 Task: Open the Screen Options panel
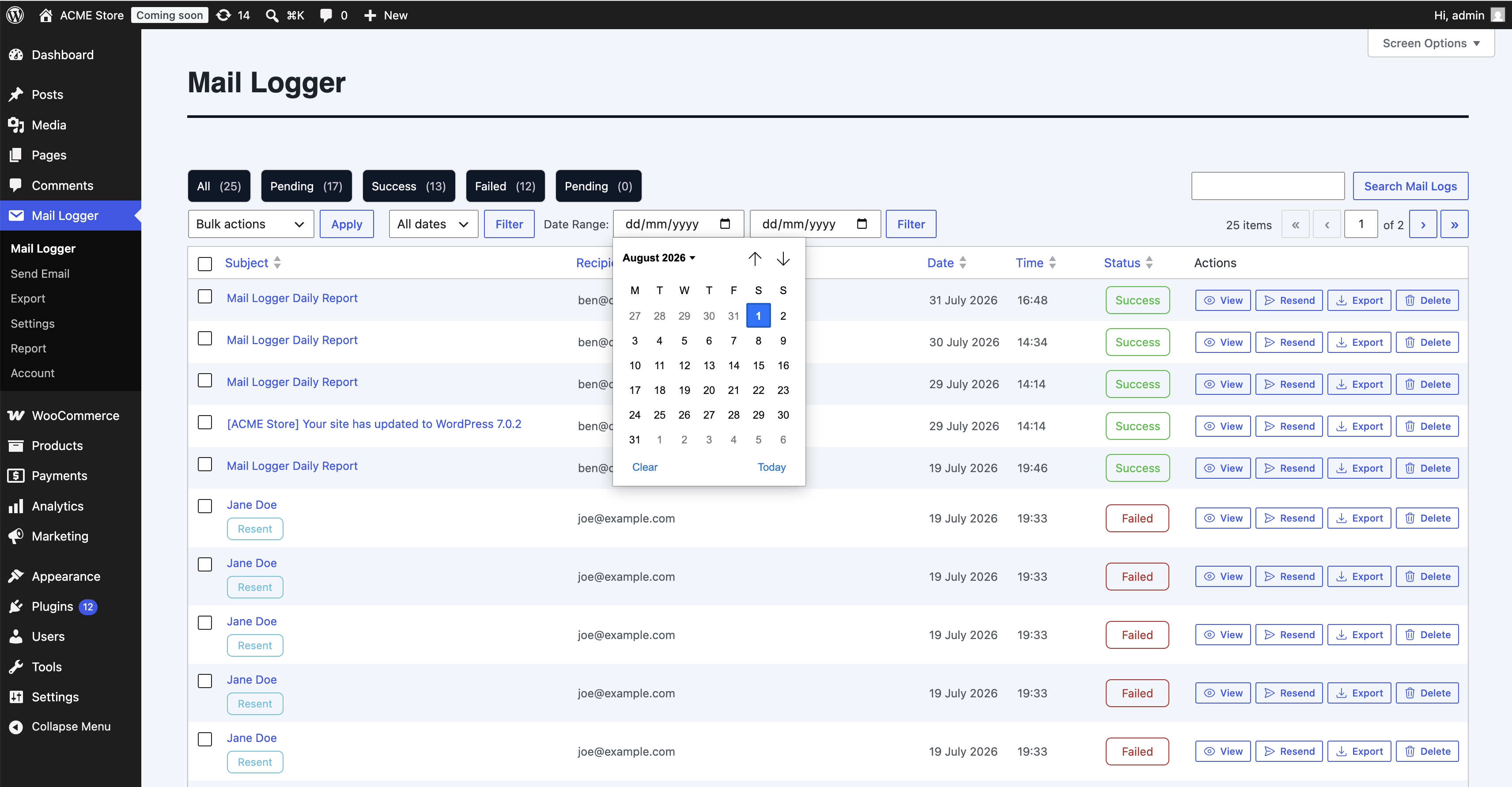coord(1430,43)
